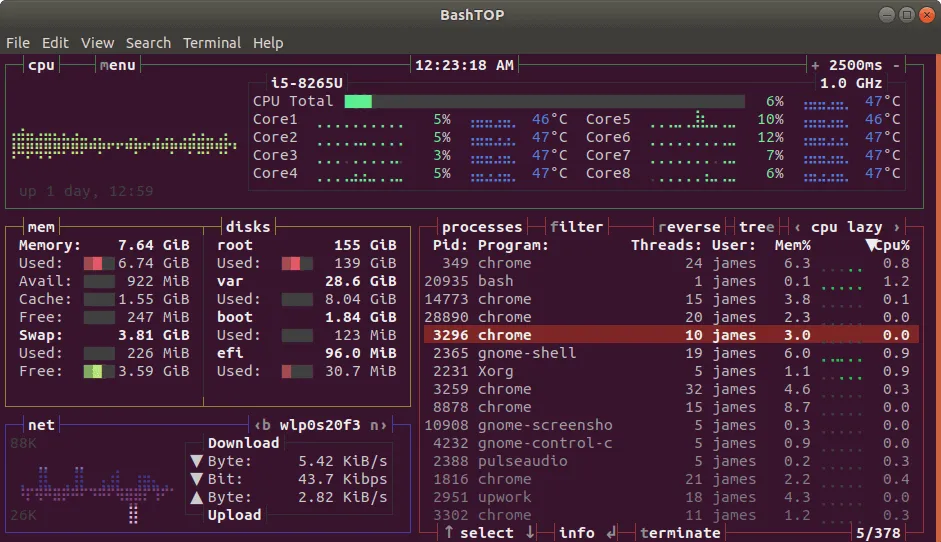Click the CPU history graph

(x=124, y=143)
